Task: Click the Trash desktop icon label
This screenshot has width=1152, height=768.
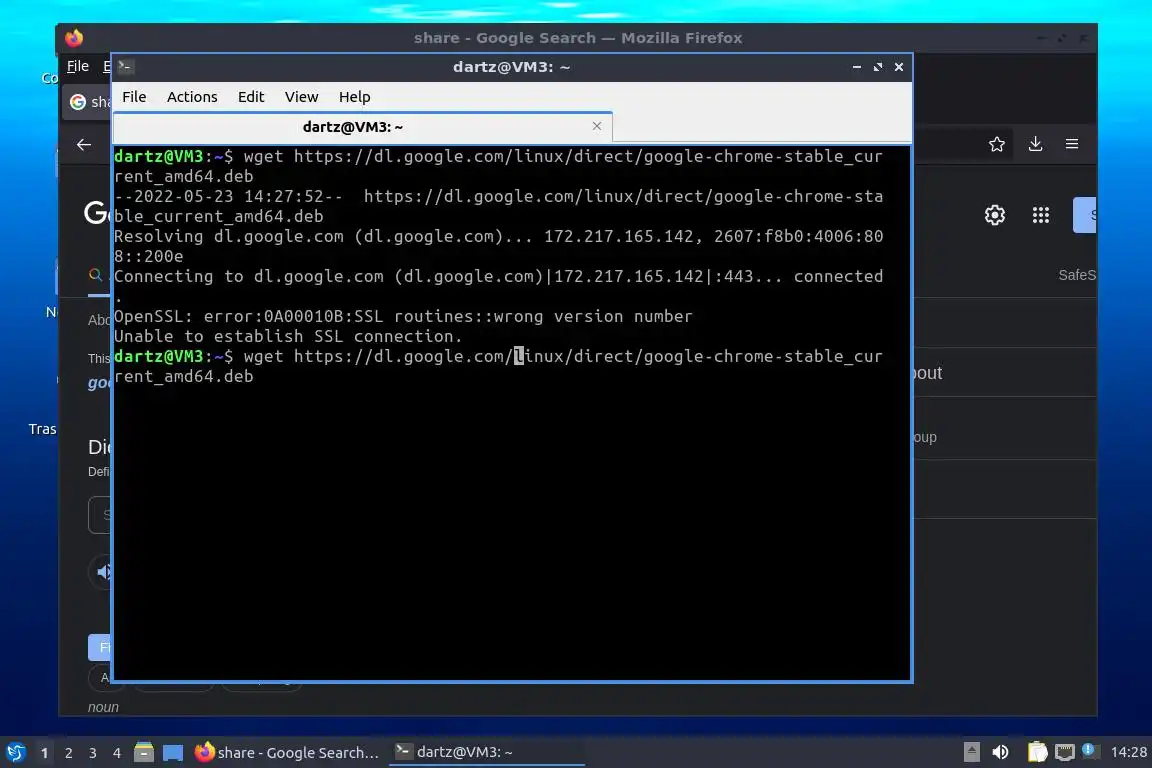Action: click(42, 429)
